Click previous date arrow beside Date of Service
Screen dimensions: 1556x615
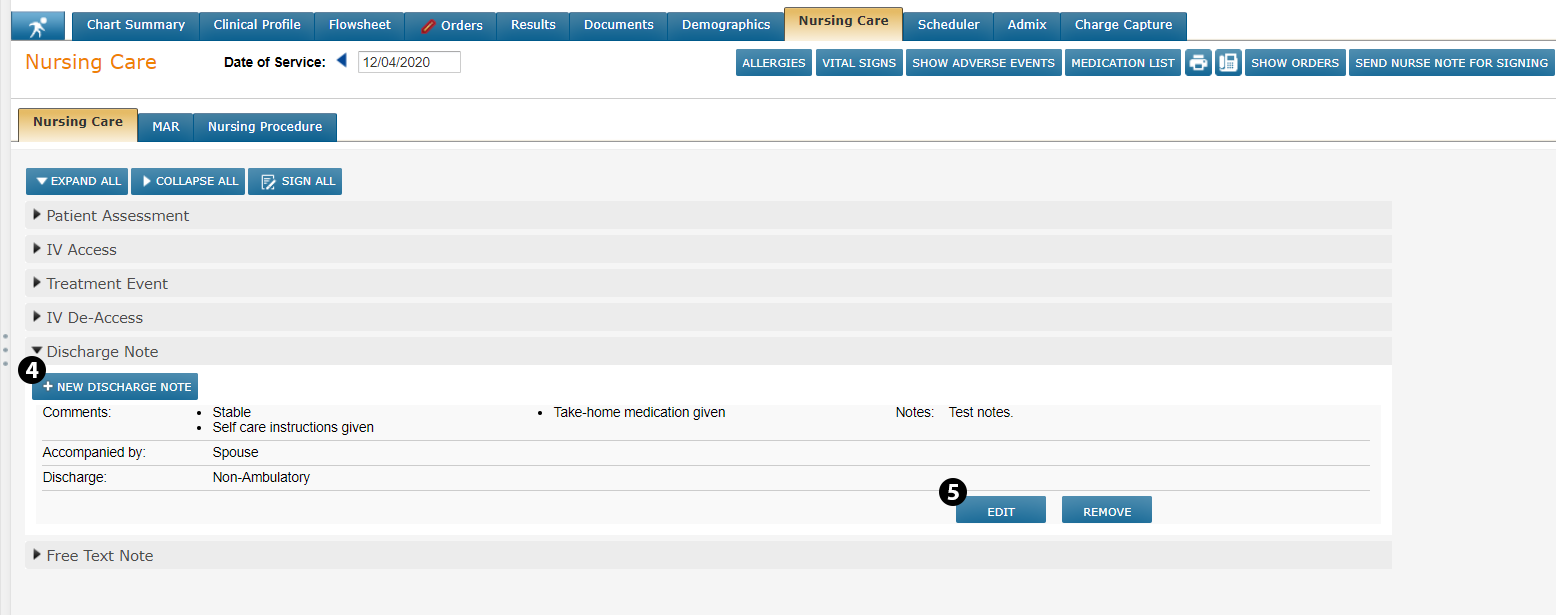pyautogui.click(x=341, y=61)
